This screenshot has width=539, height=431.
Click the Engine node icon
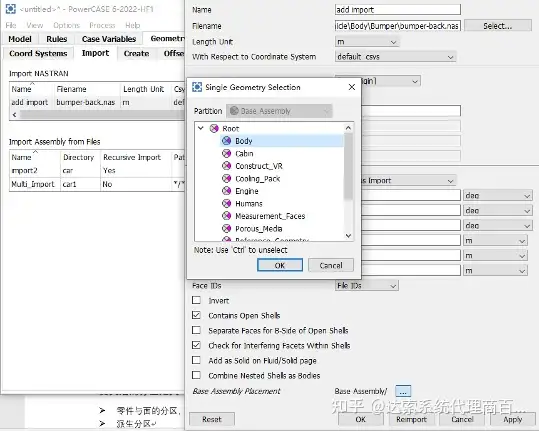[x=226, y=191]
